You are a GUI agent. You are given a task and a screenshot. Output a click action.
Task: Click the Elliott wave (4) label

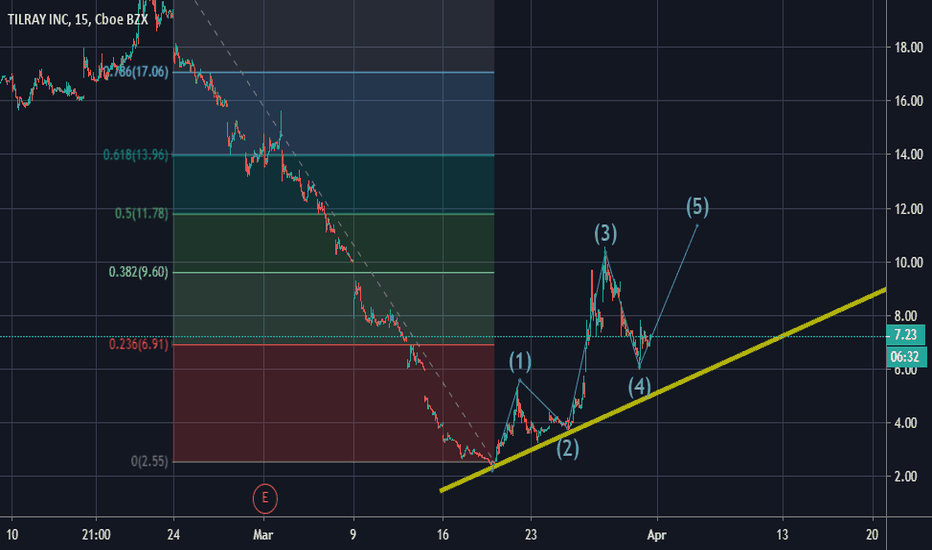coord(640,387)
